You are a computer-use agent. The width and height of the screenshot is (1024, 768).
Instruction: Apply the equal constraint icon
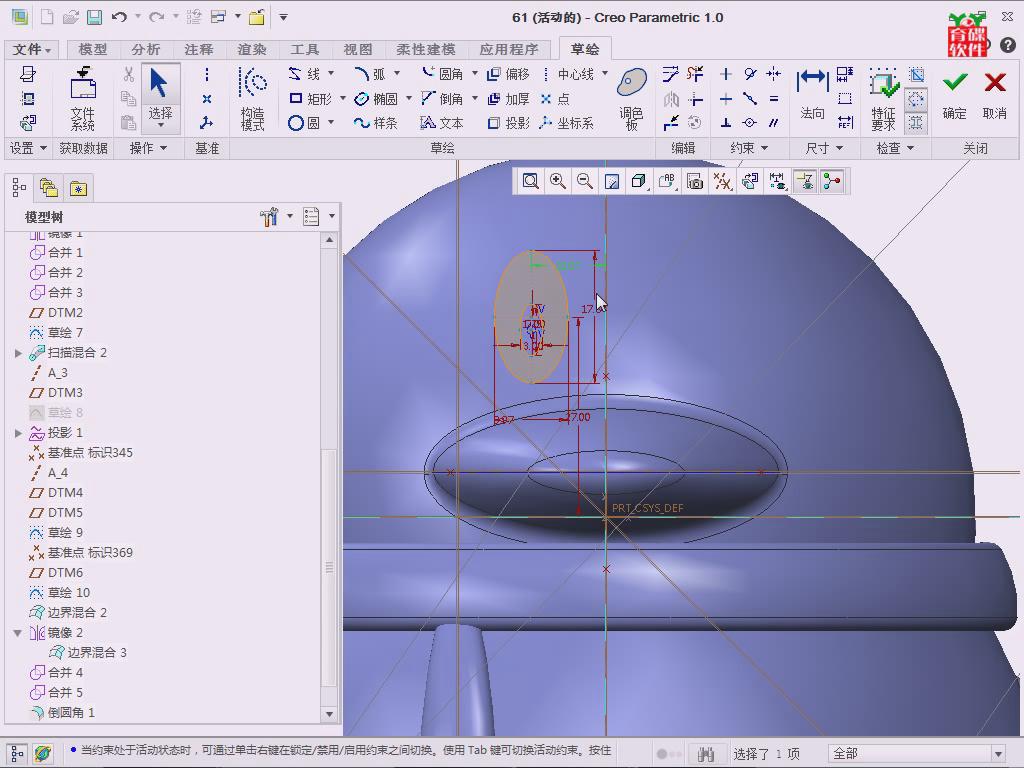tap(774, 99)
